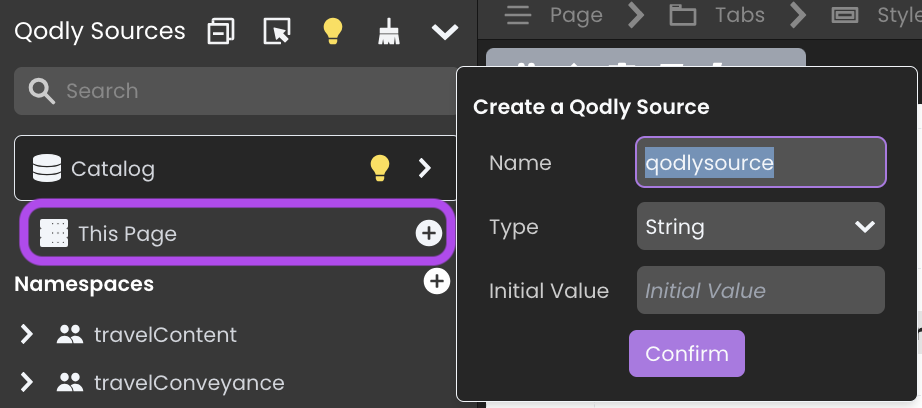Click the Confirm button
The width and height of the screenshot is (922, 408).
687,353
